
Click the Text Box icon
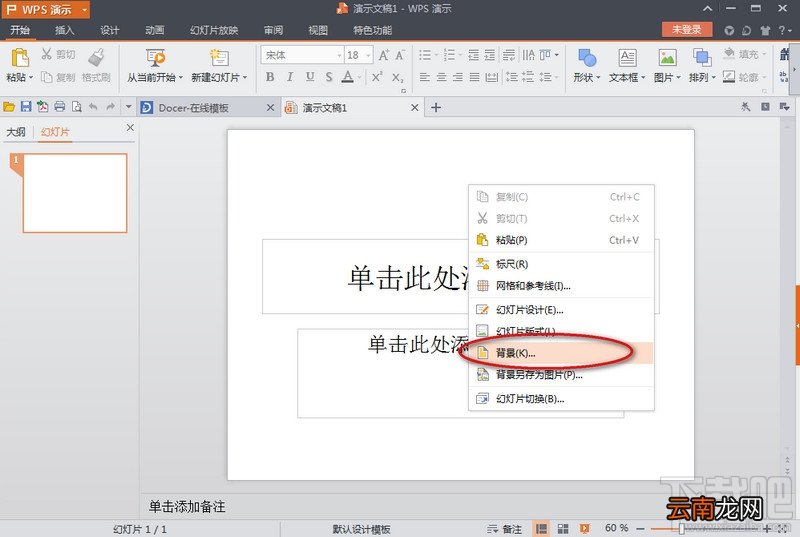[627, 58]
